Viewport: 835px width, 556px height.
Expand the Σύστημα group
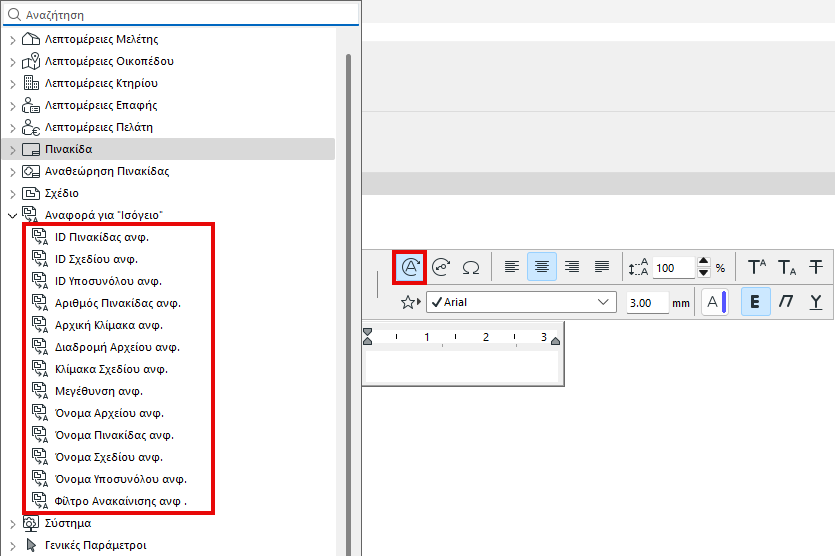click(x=13, y=524)
